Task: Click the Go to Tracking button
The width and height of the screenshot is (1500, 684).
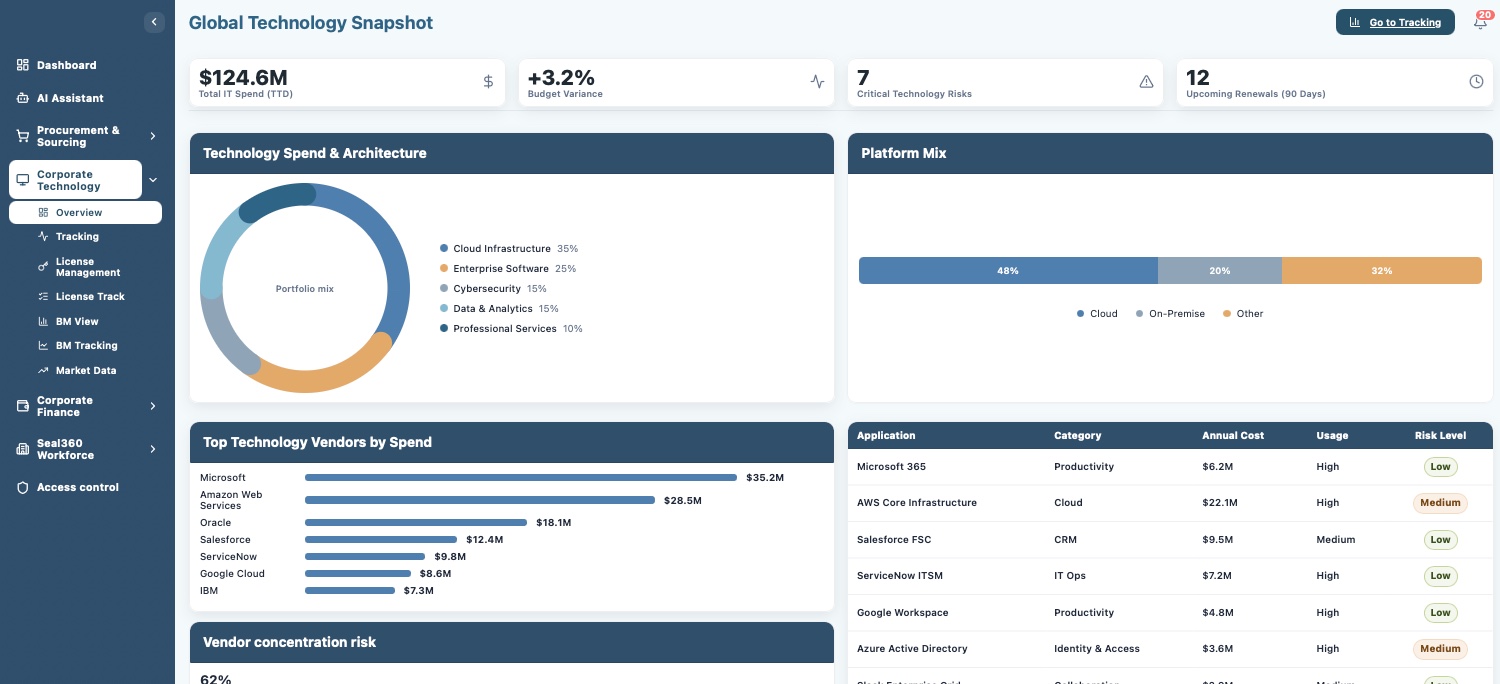Action: [1395, 22]
